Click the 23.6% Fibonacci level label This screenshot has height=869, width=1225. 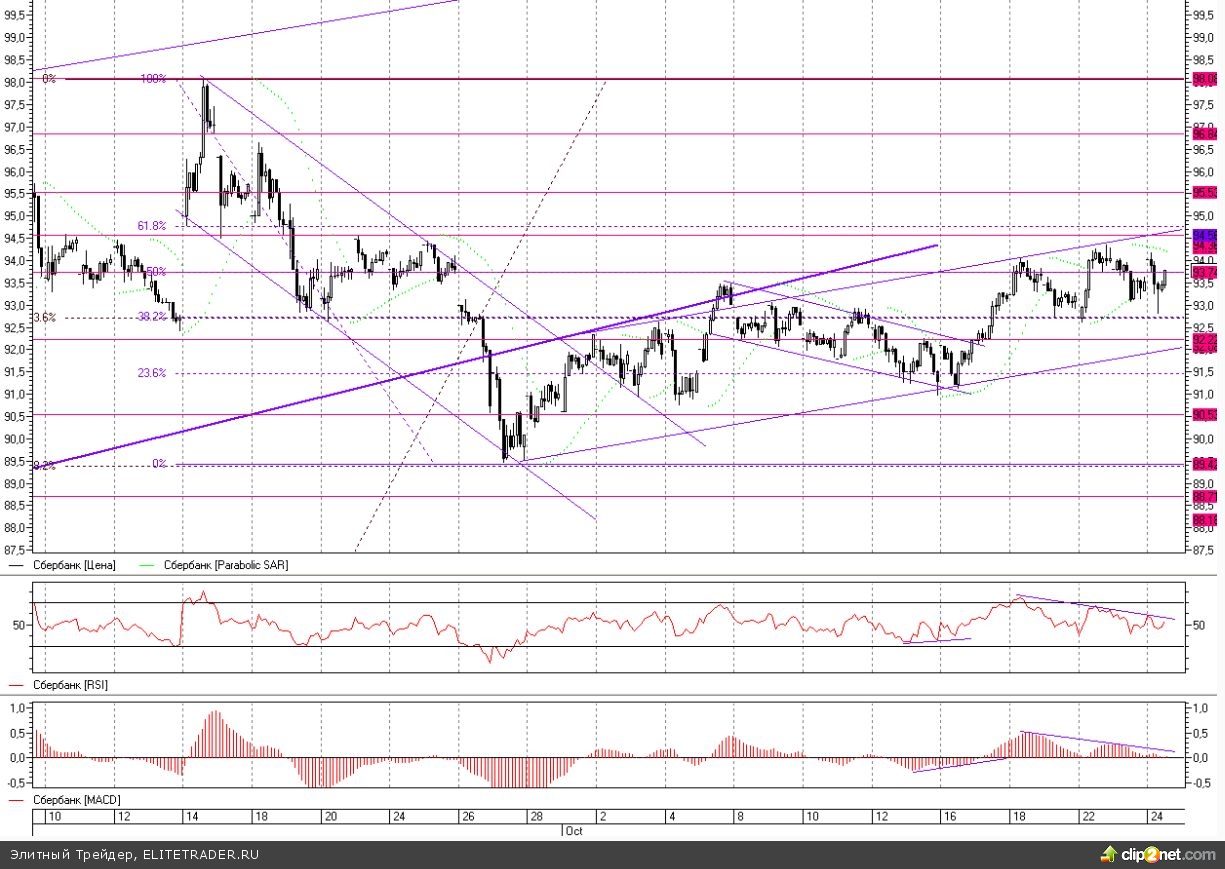pos(151,373)
